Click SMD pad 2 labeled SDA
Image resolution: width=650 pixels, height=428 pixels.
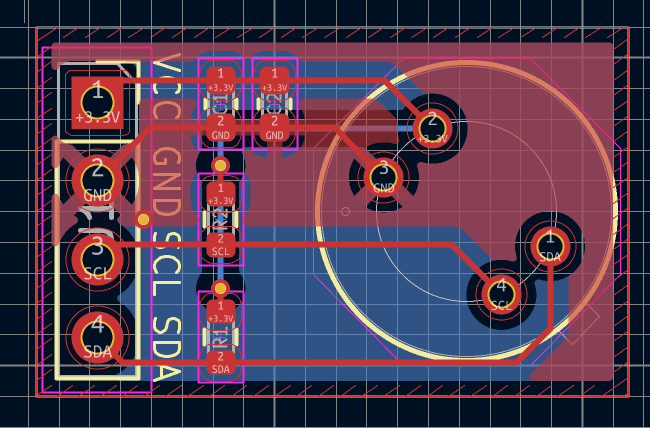[221, 363]
